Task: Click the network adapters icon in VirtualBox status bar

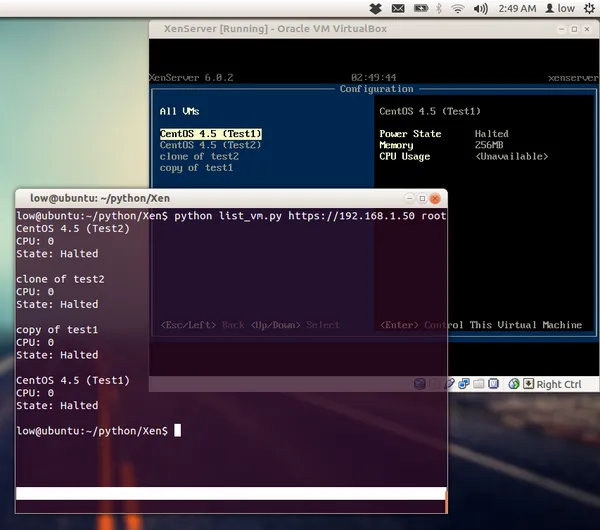Action: [464, 383]
